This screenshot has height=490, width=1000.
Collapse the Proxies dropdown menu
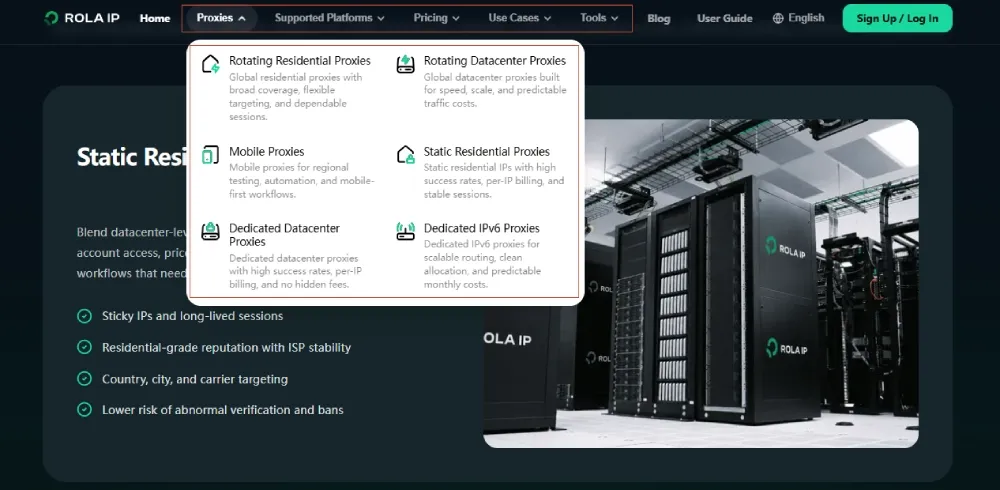click(x=221, y=18)
